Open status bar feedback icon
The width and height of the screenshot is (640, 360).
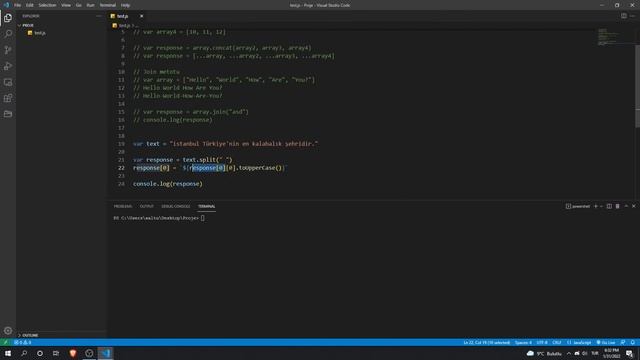tap(623, 342)
